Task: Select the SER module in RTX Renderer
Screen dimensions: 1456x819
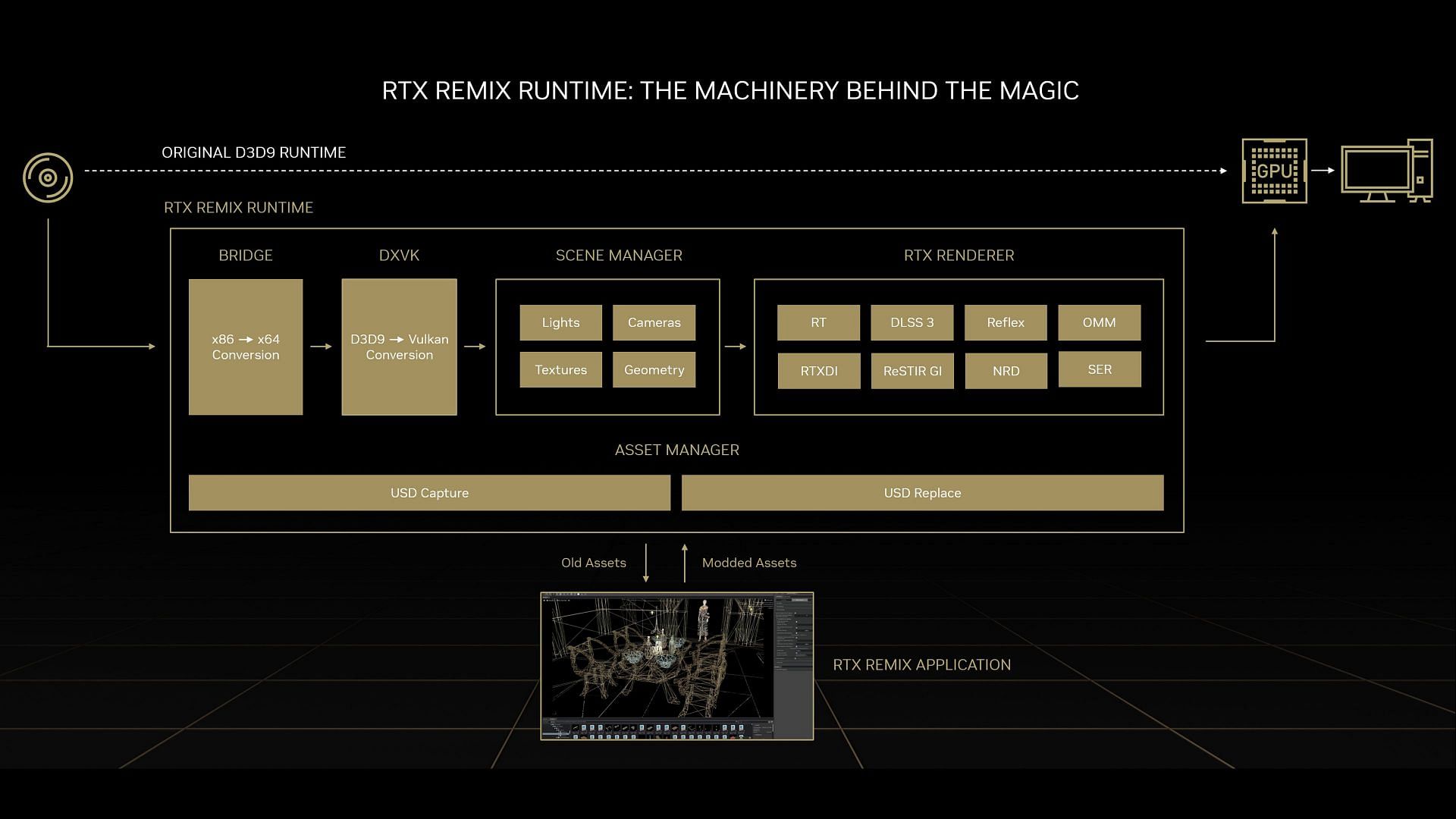Action: click(x=1098, y=370)
